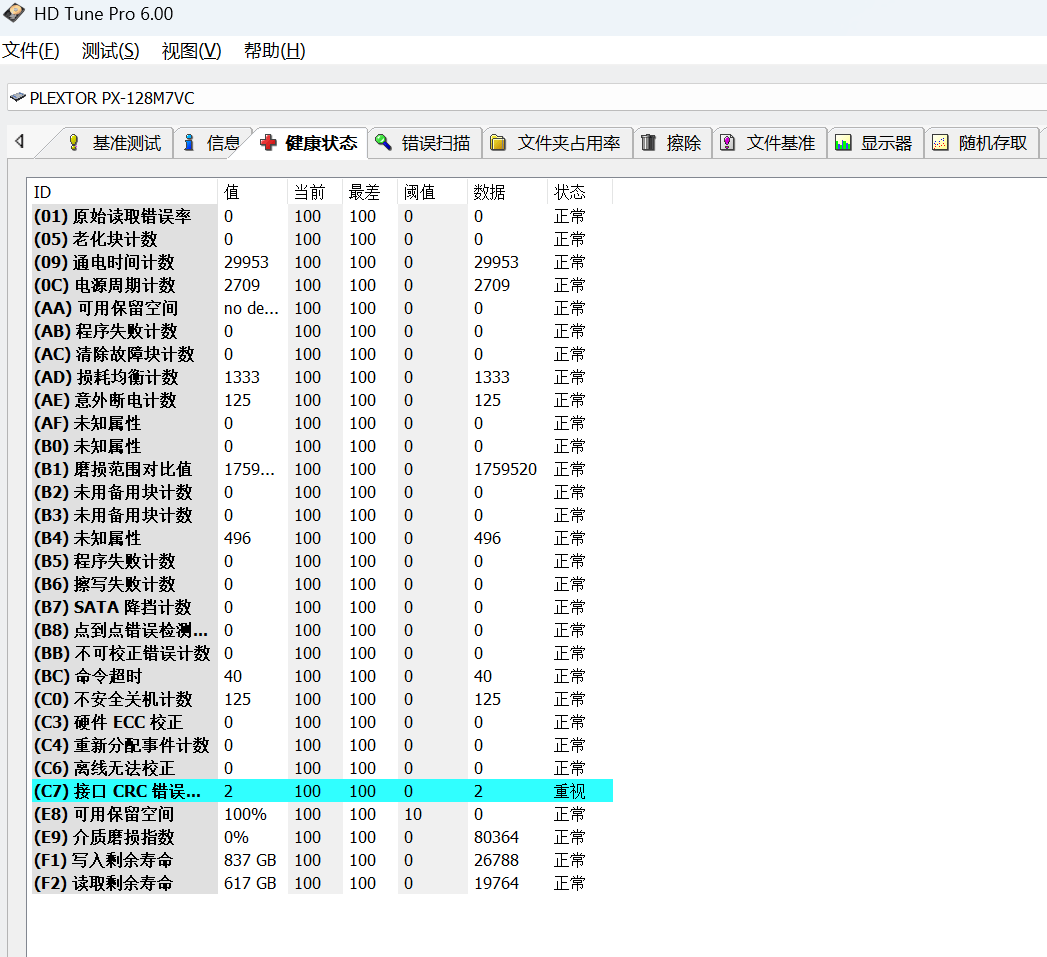Click the 重视 status in C7 row
Image resolution: width=1047 pixels, height=957 pixels.
(x=570, y=791)
